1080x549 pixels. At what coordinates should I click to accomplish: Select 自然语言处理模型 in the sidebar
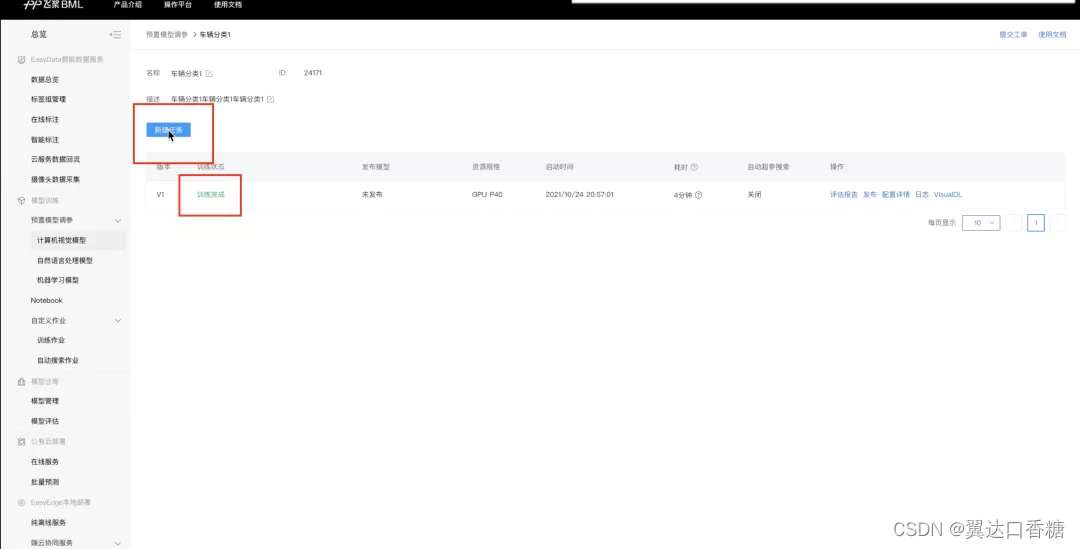[x=65, y=260]
